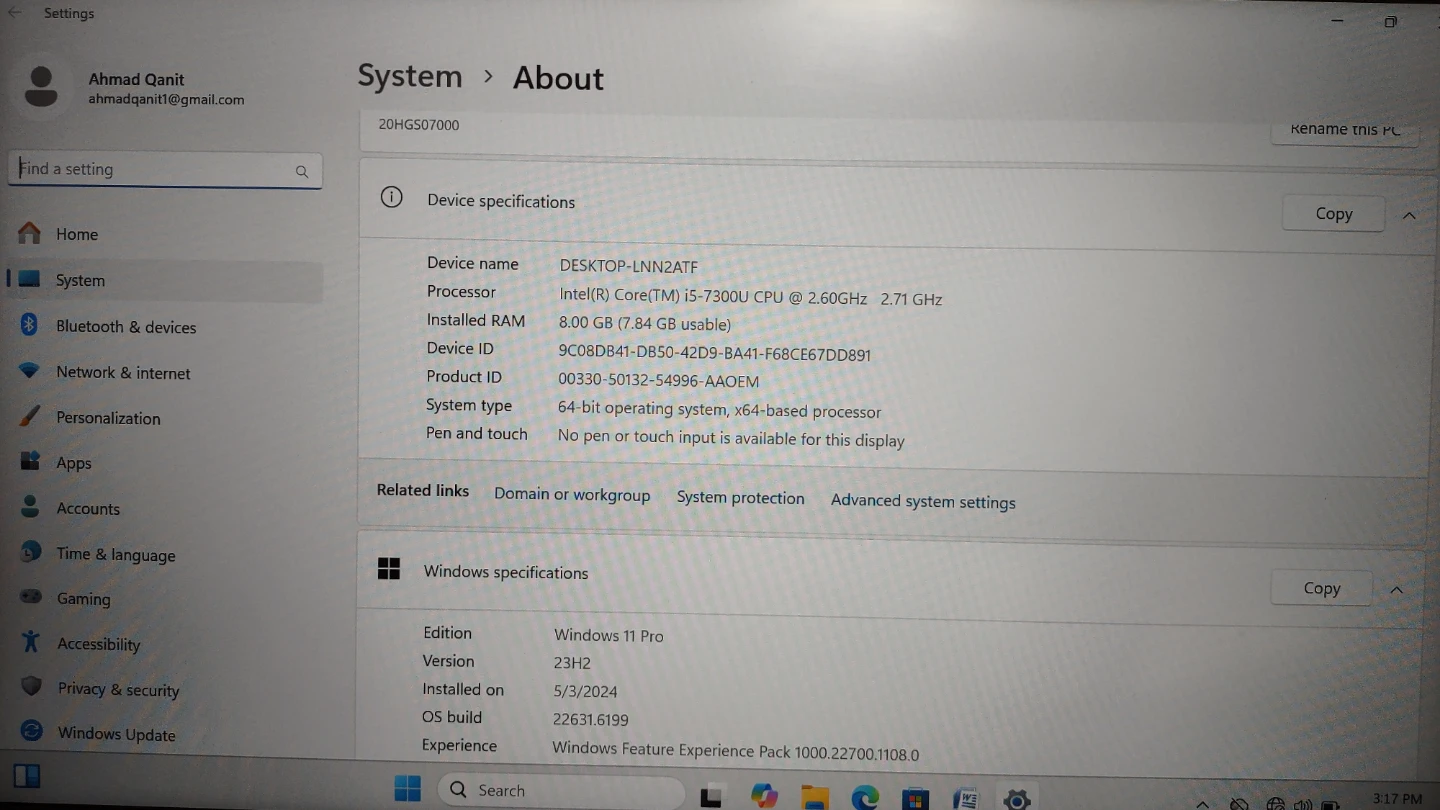
Task: Click the Privacy & security shield icon
Action: tap(32, 687)
